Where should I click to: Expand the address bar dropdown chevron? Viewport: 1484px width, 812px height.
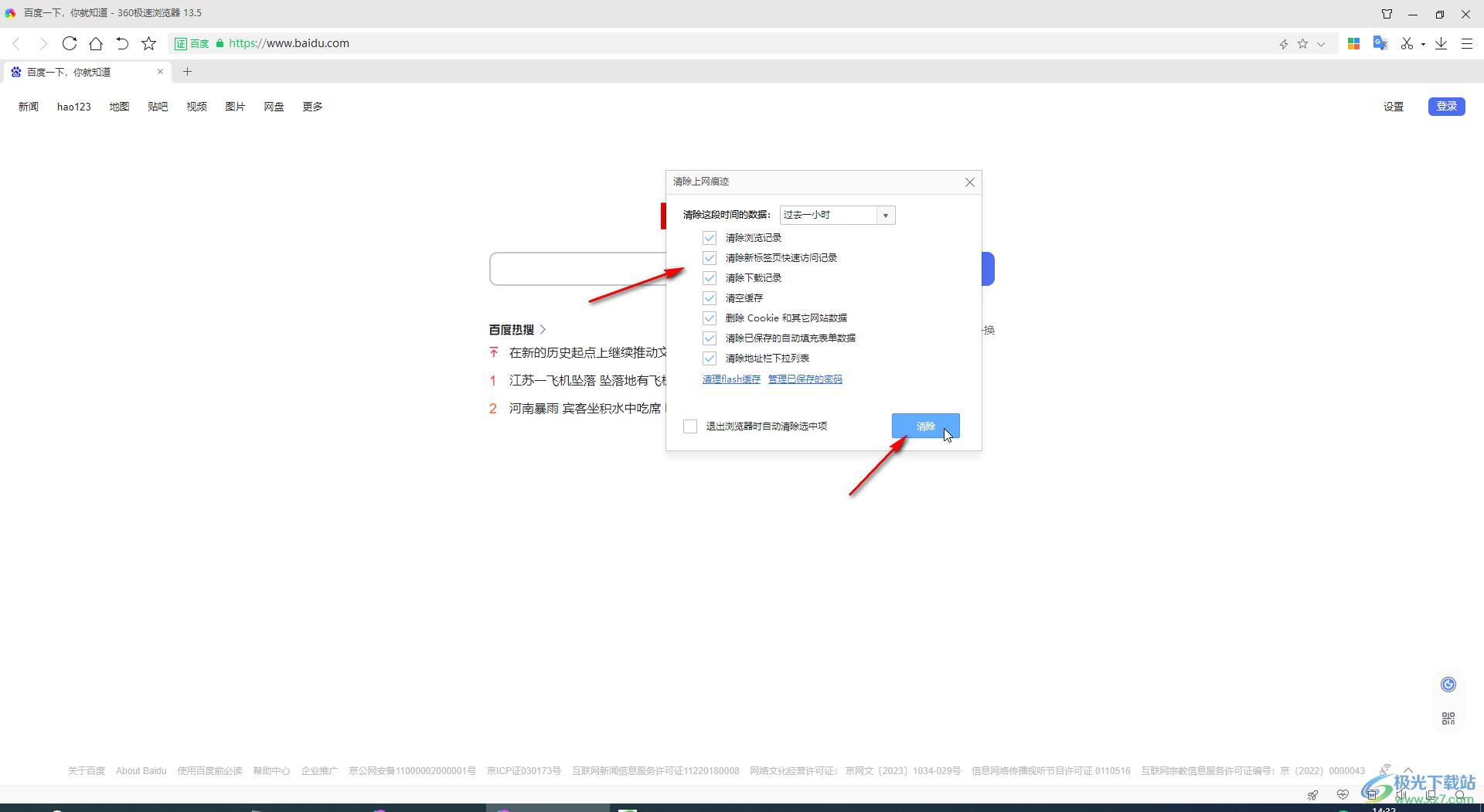tap(1322, 44)
